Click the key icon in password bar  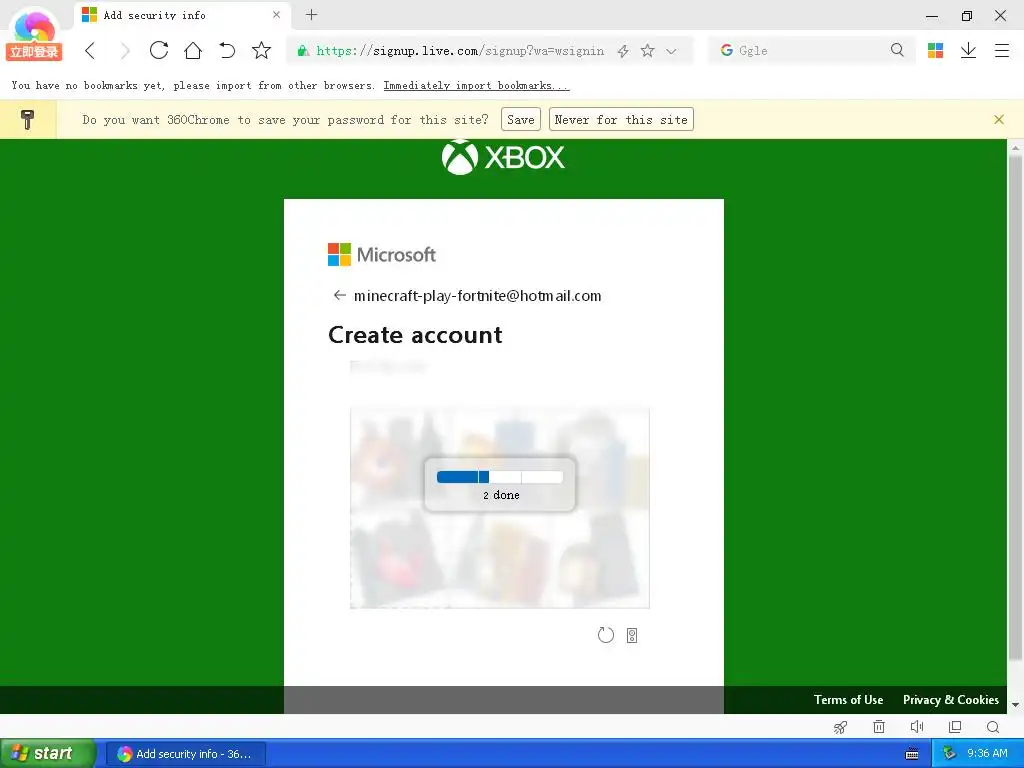tap(27, 120)
